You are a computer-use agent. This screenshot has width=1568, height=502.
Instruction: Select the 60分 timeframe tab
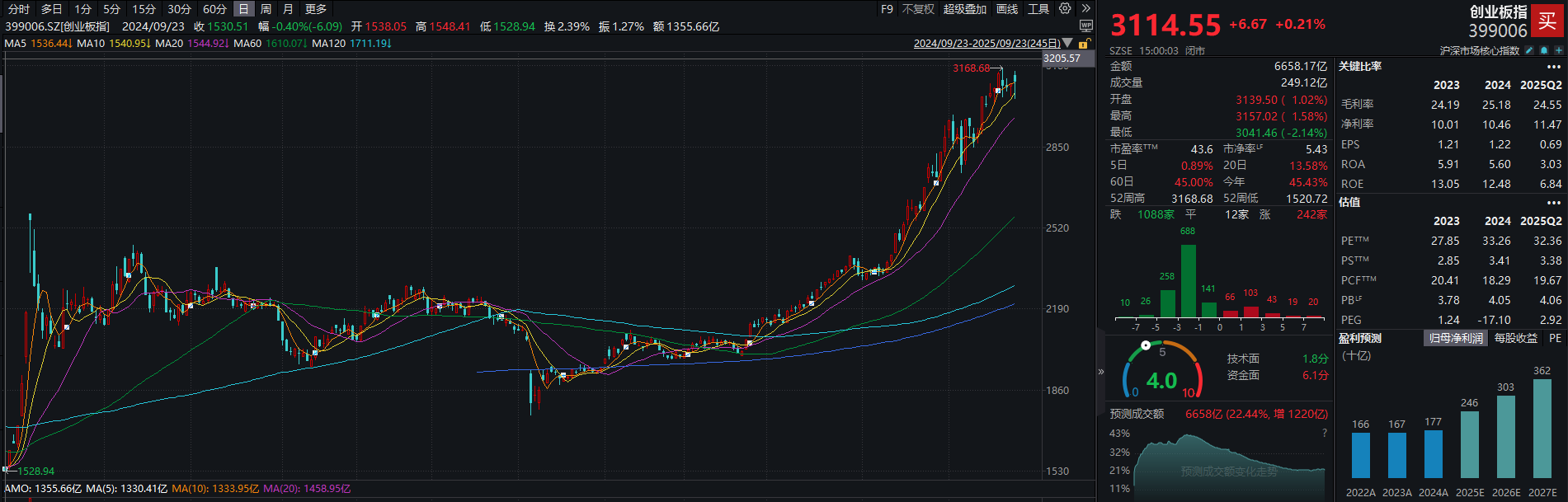(x=214, y=9)
